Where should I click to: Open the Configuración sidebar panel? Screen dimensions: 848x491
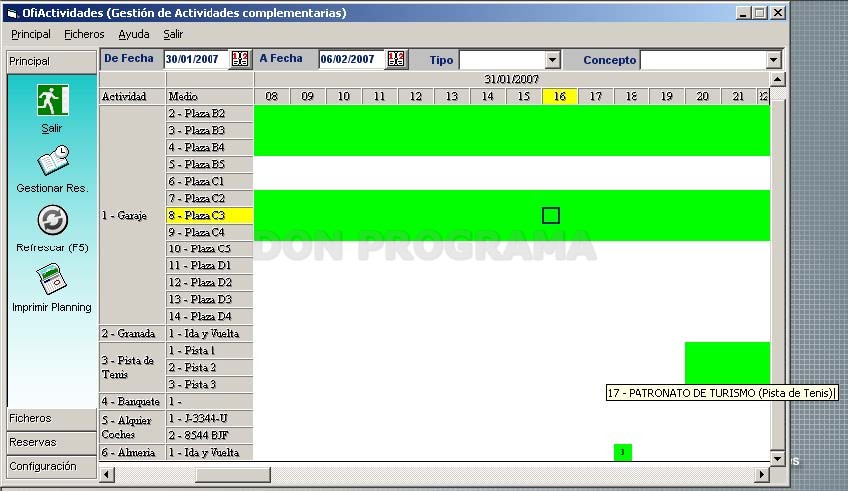coord(52,466)
